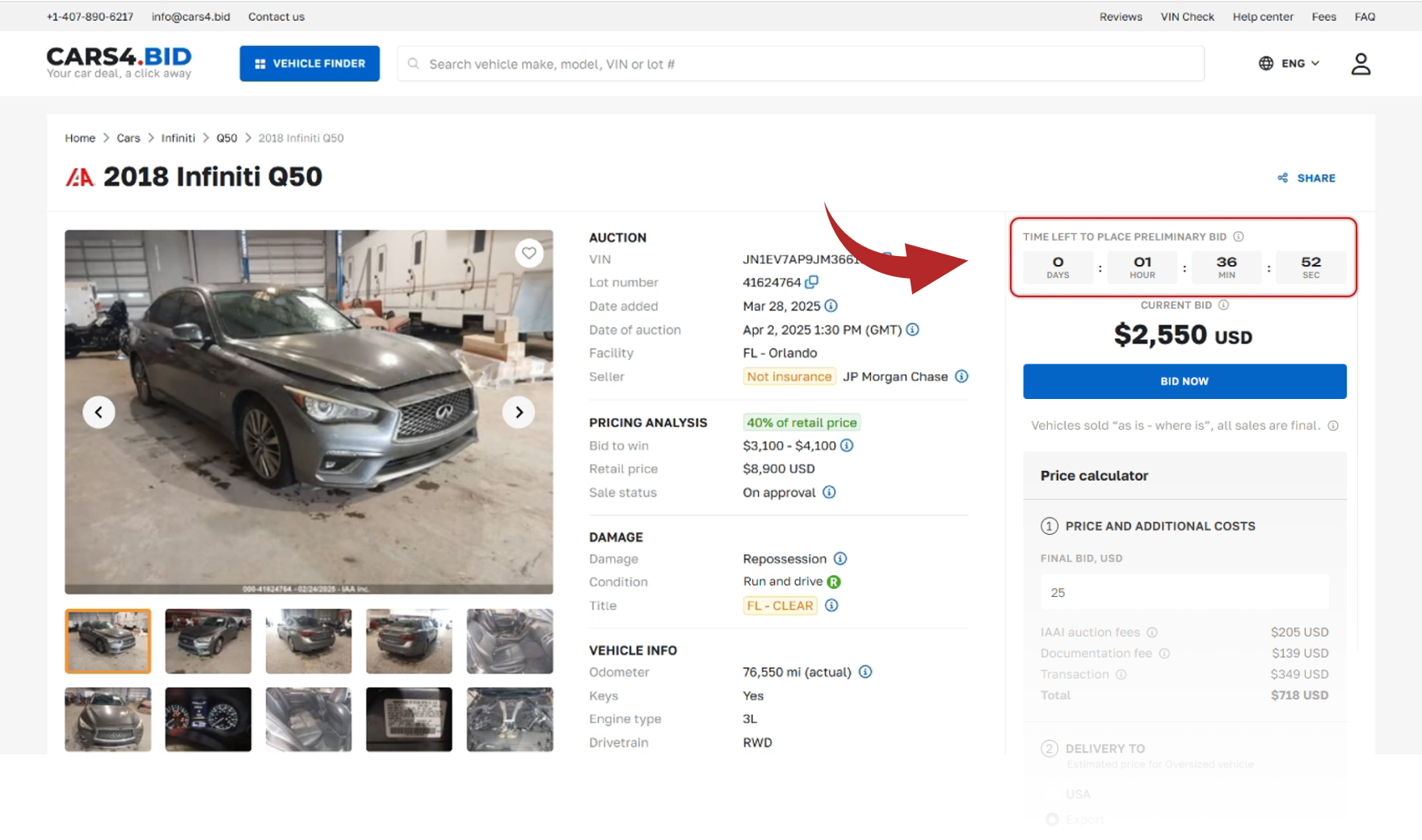This screenshot has width=1422, height=840.
Task: Click the Cars4.bid logo
Action: (119, 62)
